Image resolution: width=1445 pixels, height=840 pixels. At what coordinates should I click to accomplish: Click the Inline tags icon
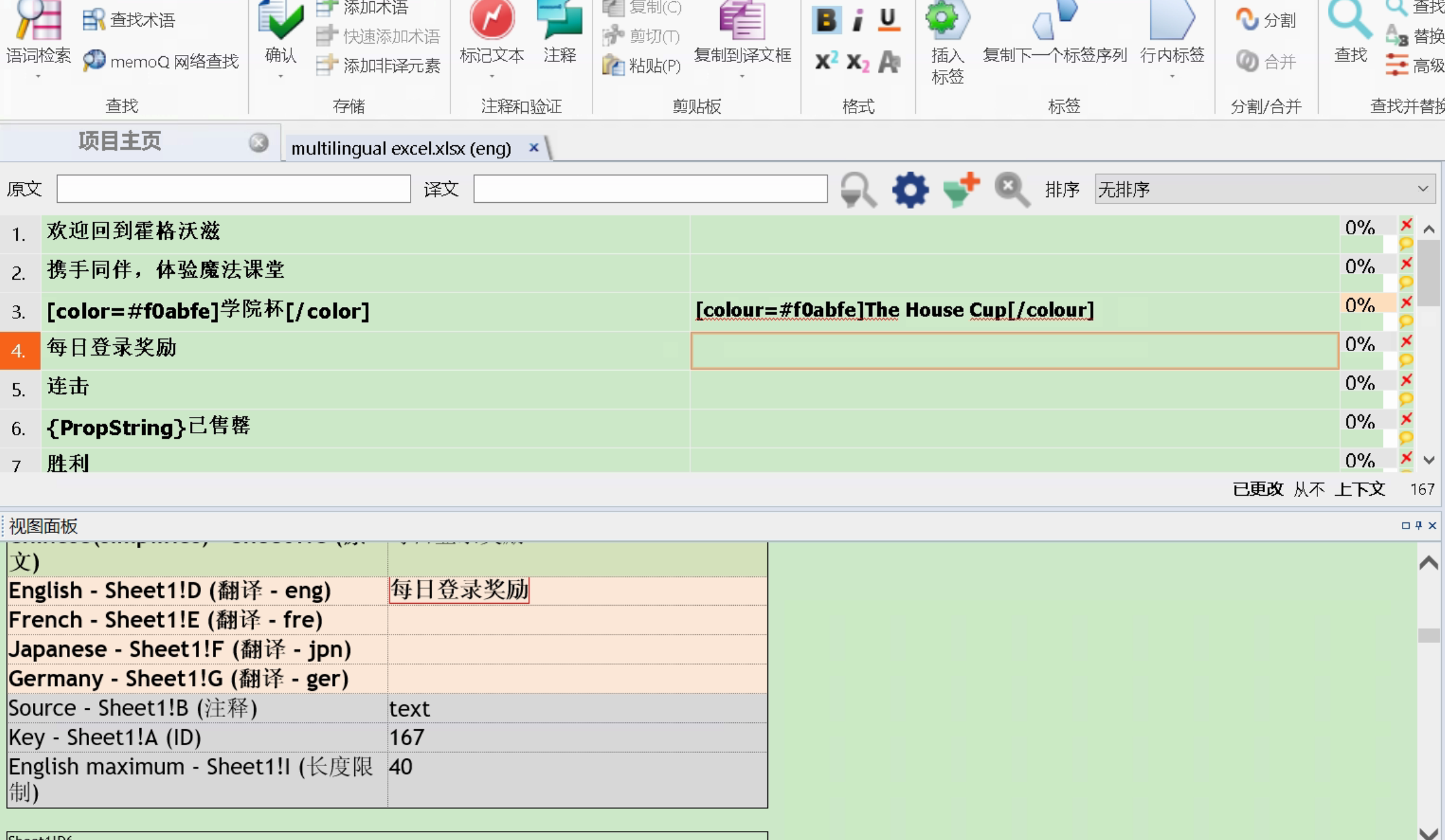(x=1172, y=20)
